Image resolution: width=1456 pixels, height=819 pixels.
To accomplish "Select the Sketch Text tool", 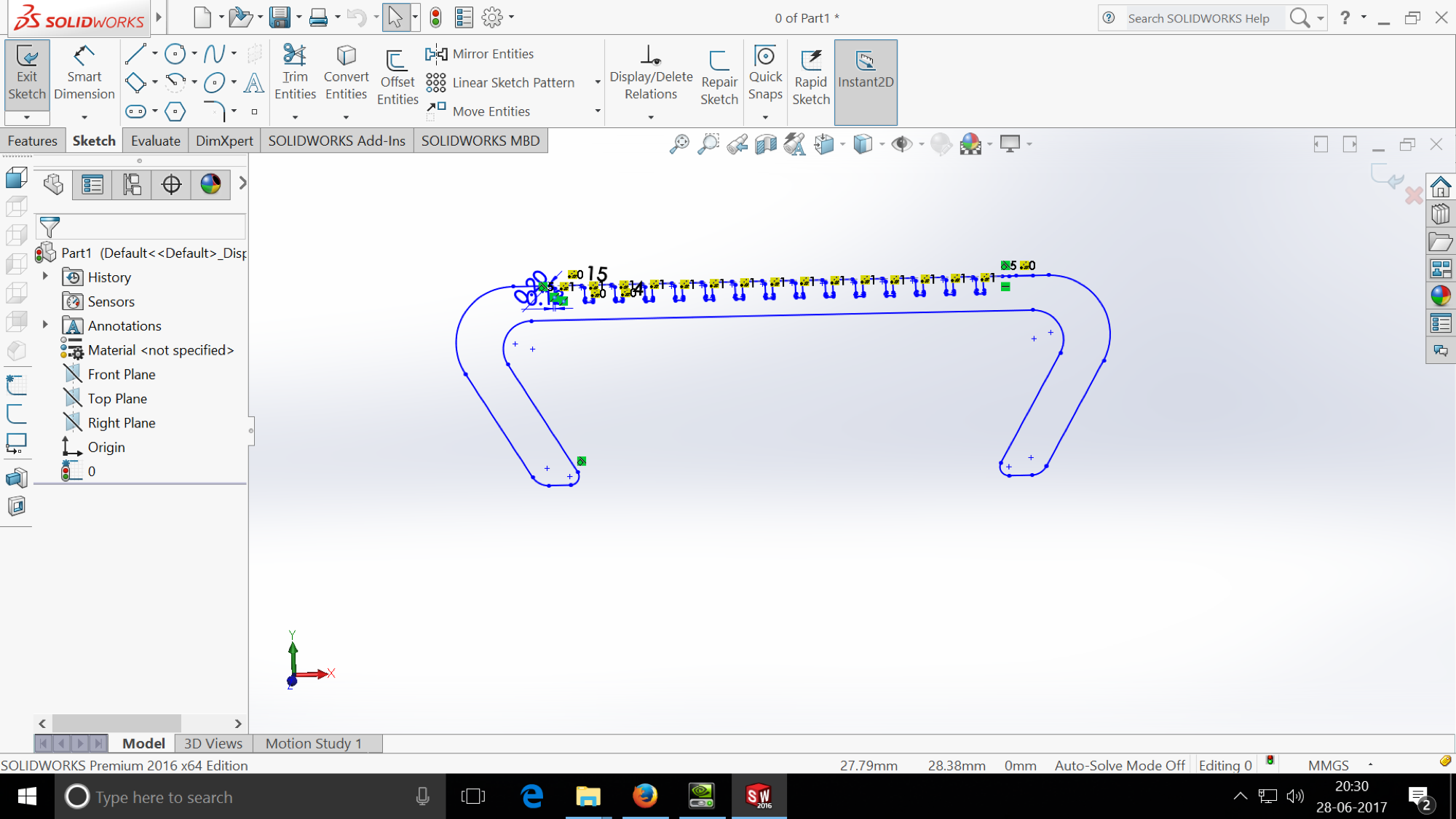I will 253,82.
